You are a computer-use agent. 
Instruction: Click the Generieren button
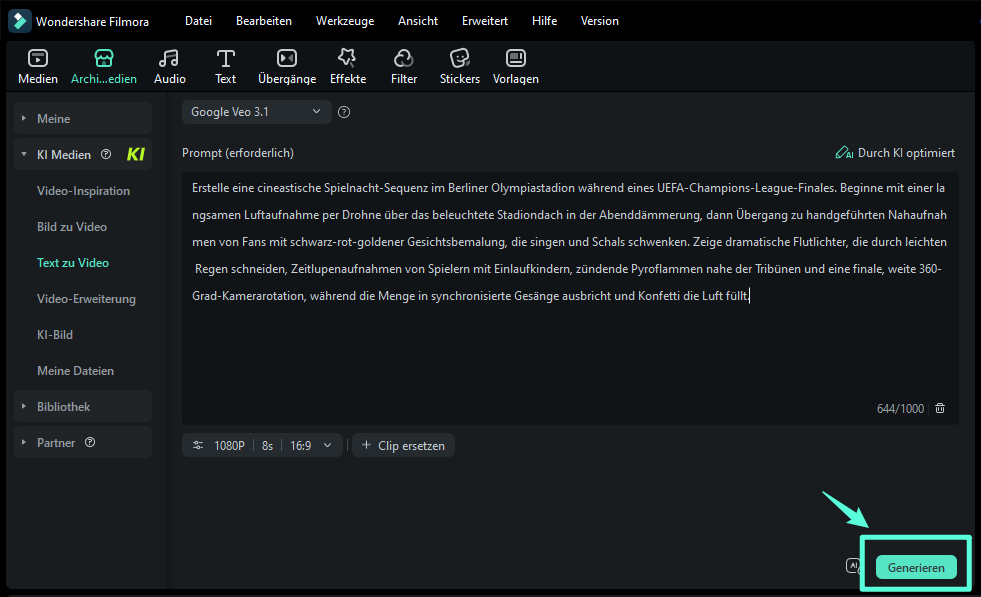[915, 566]
